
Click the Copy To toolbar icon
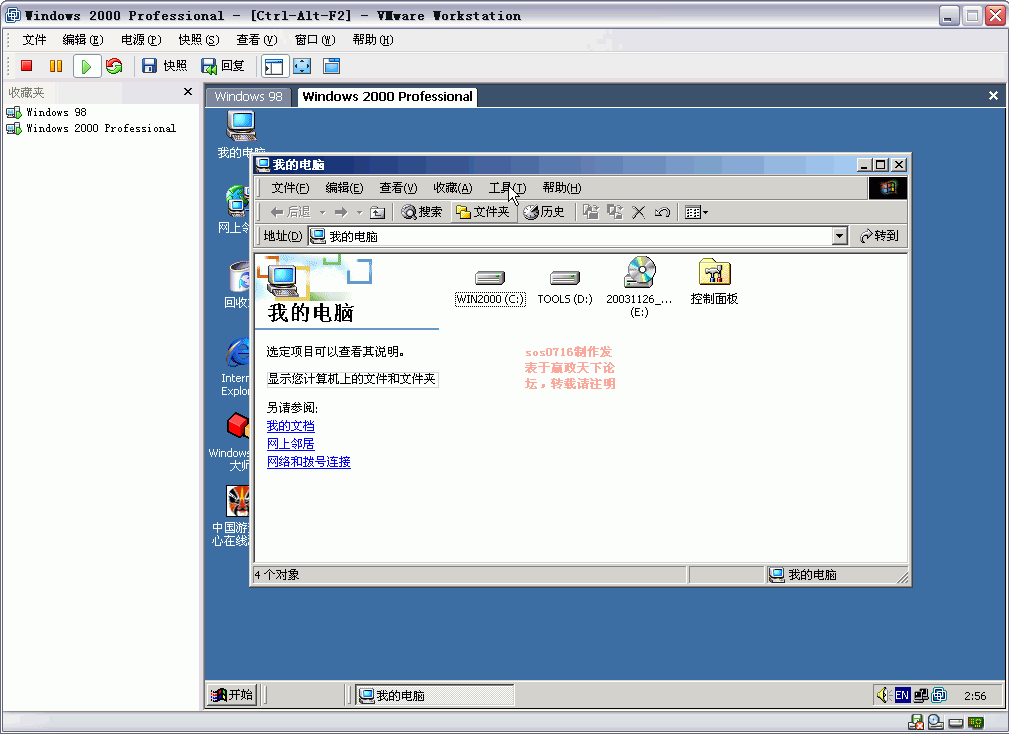(x=614, y=212)
